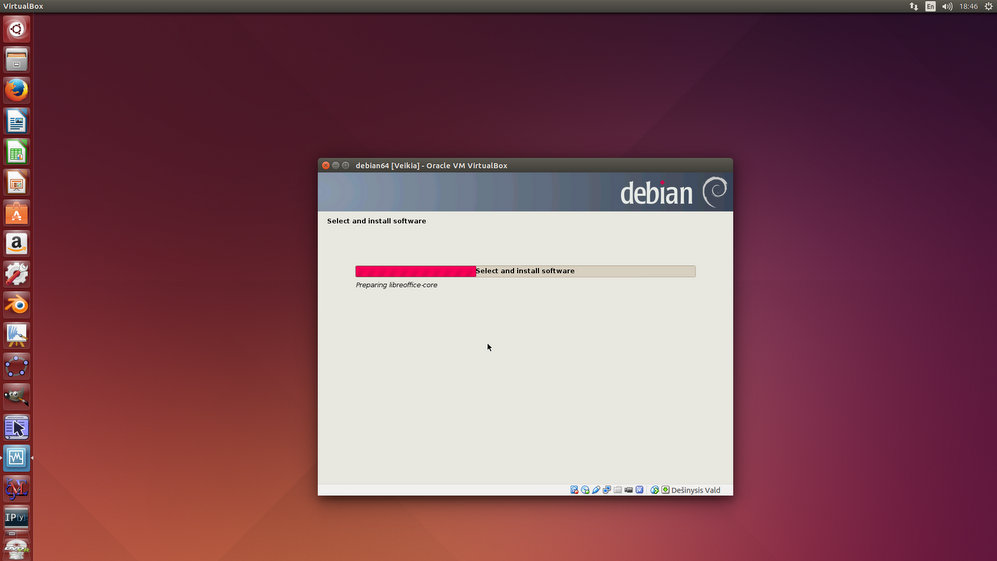The height and width of the screenshot is (561, 997).
Task: Open the network indicator menu in top panel
Action: (x=913, y=6)
